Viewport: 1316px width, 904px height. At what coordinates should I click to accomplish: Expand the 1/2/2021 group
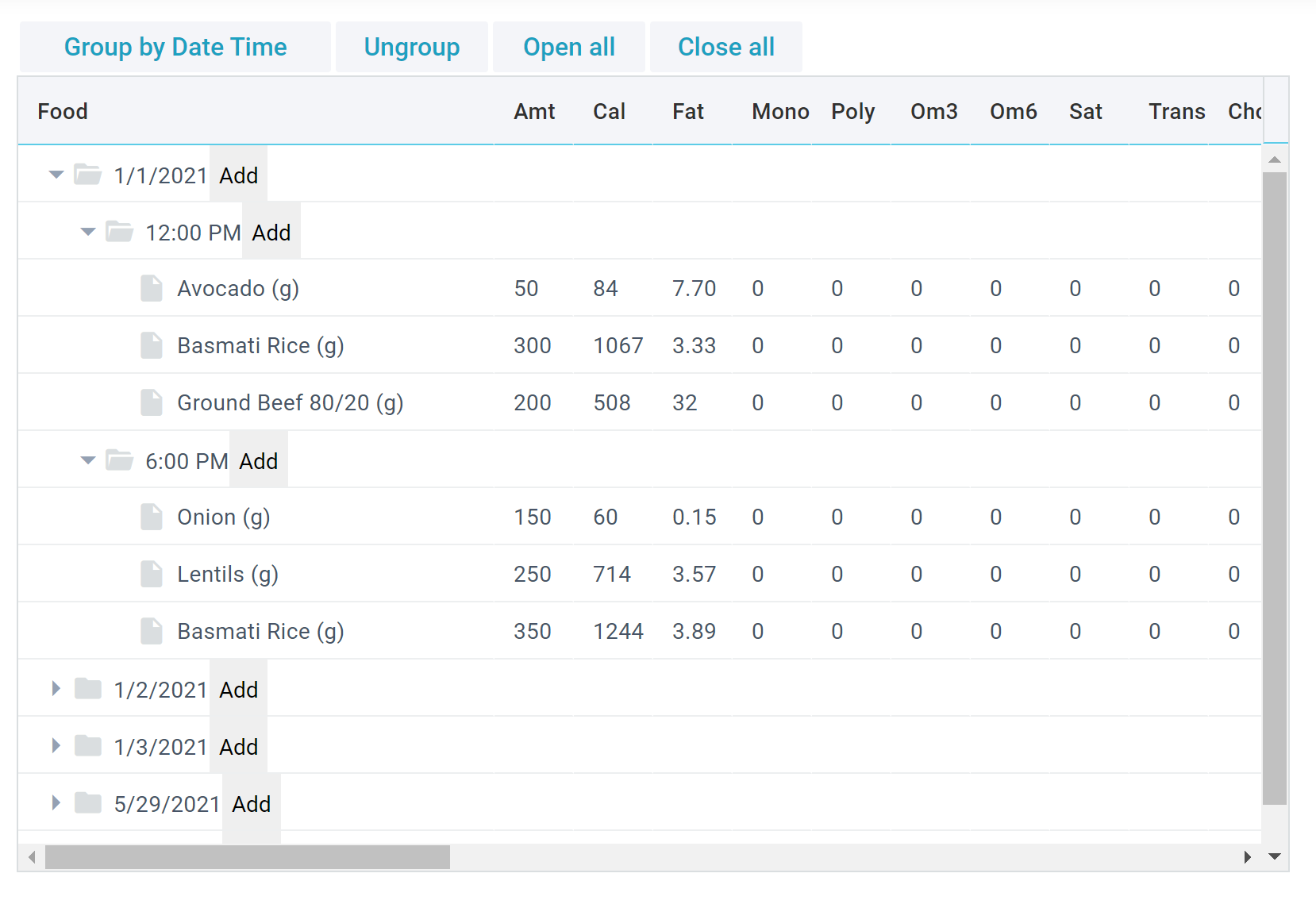click(x=55, y=689)
